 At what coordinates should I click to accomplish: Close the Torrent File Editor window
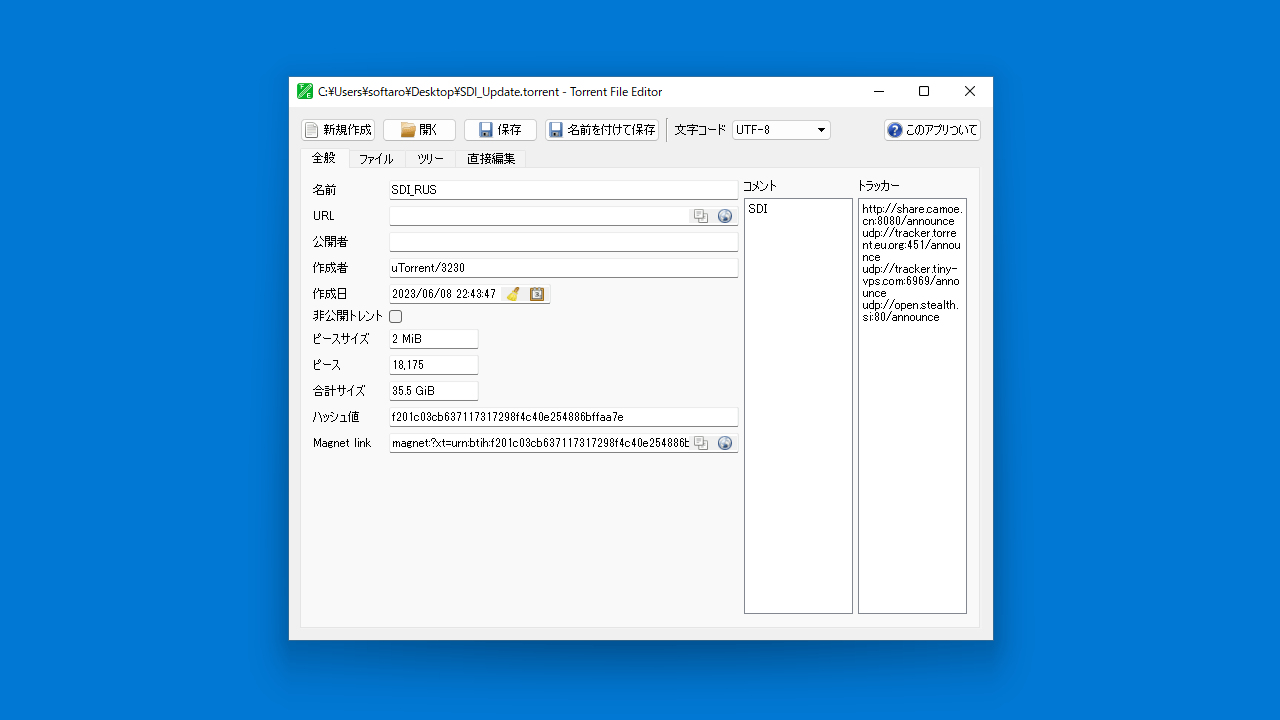tap(970, 91)
